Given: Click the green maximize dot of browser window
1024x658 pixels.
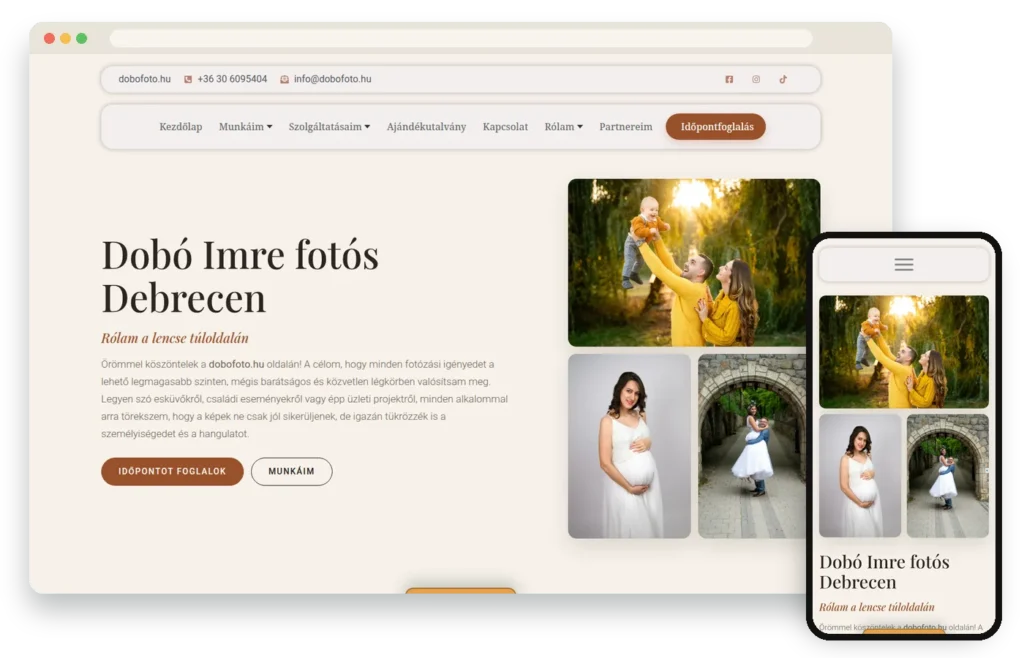Looking at the screenshot, I should click(x=82, y=39).
